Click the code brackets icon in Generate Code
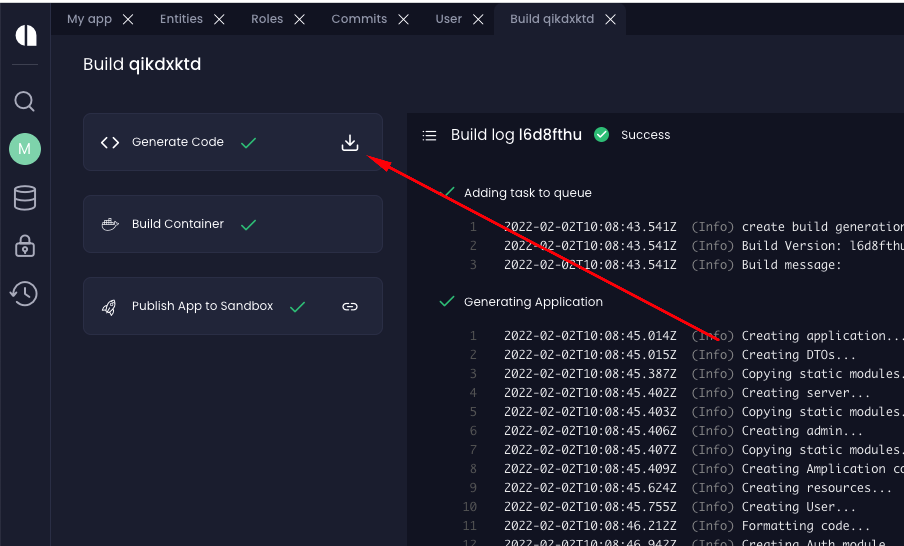This screenshot has width=904, height=546. click(x=110, y=142)
